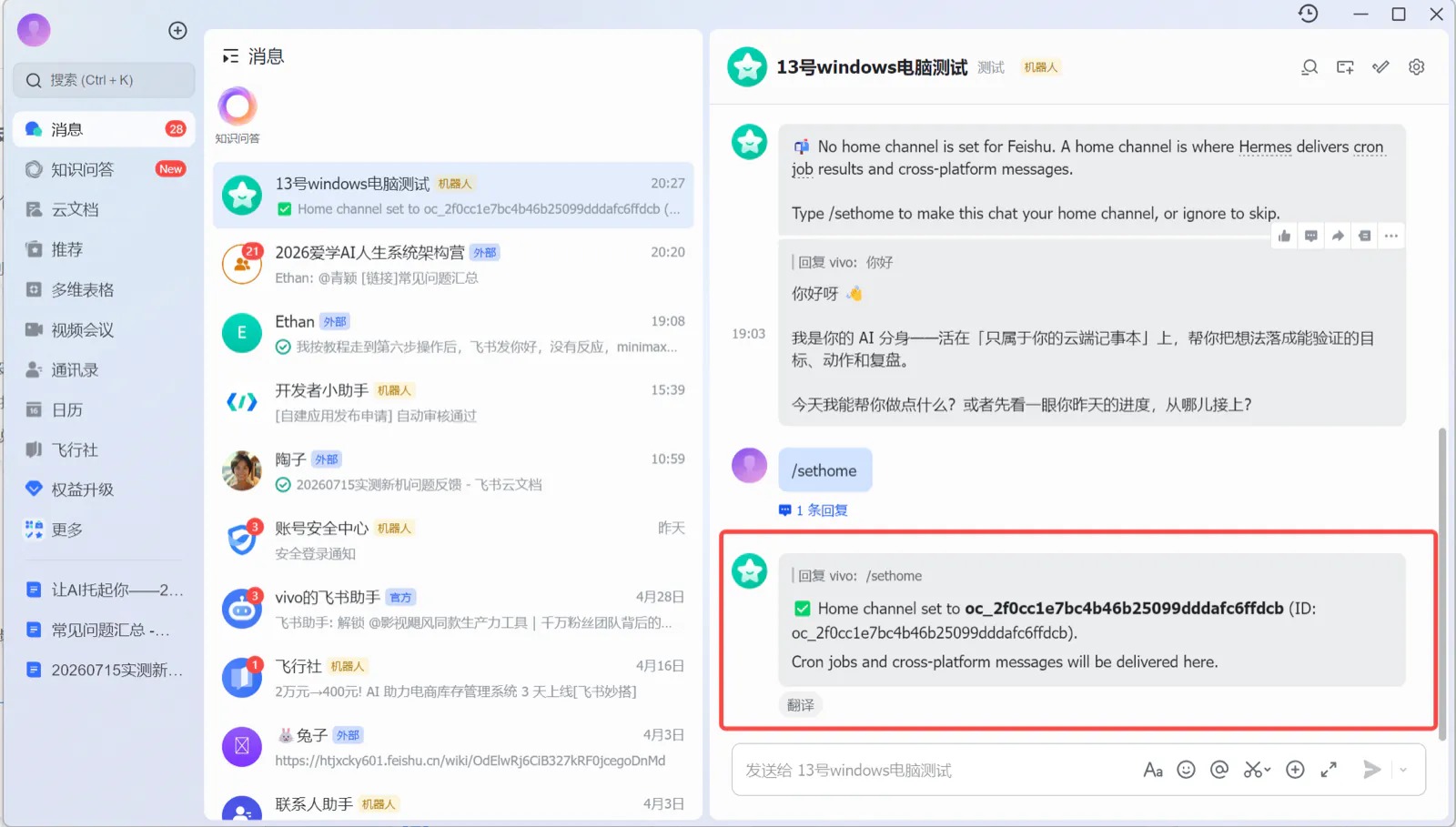This screenshot has height=827, width=1456.
Task: Open pinned doc 20260715实测新
Action: coord(104,670)
